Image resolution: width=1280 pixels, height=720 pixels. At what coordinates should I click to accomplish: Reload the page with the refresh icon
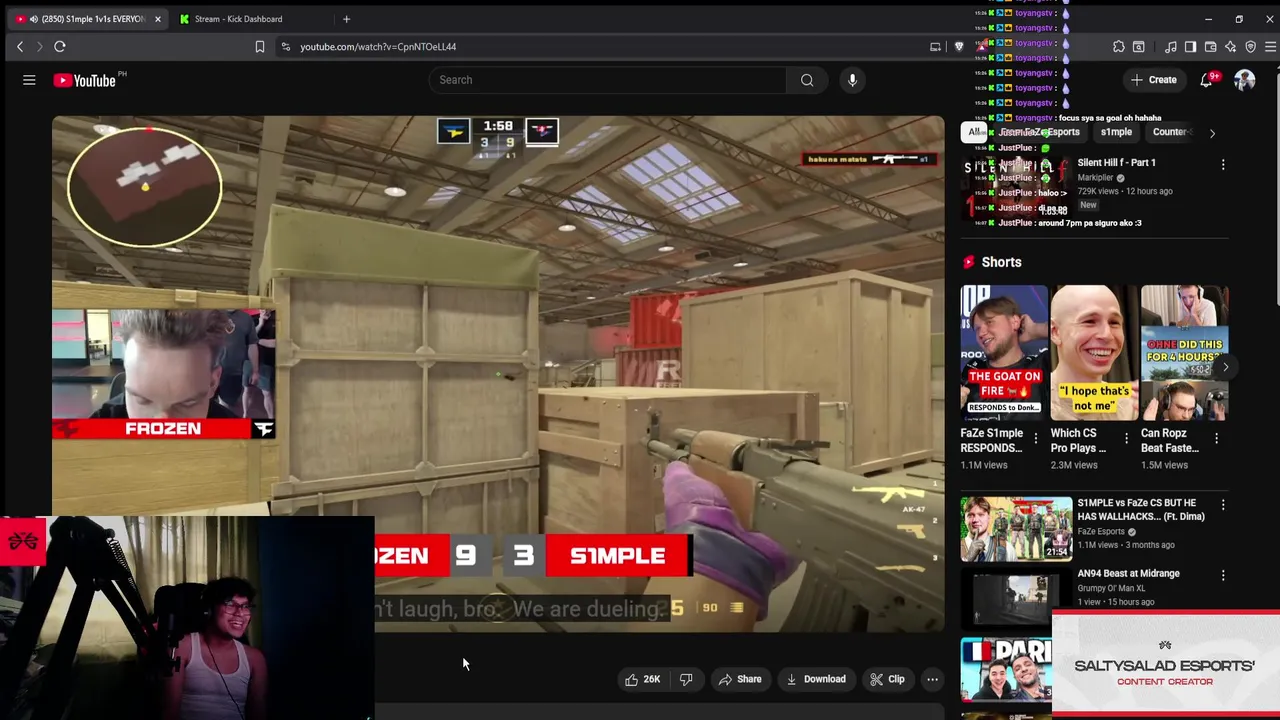click(60, 46)
